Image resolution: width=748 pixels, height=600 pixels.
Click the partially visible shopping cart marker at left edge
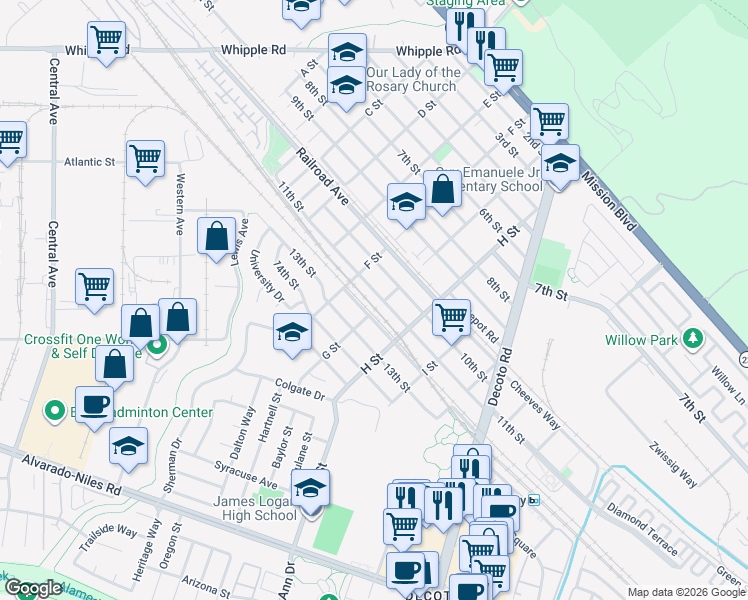click(10, 140)
